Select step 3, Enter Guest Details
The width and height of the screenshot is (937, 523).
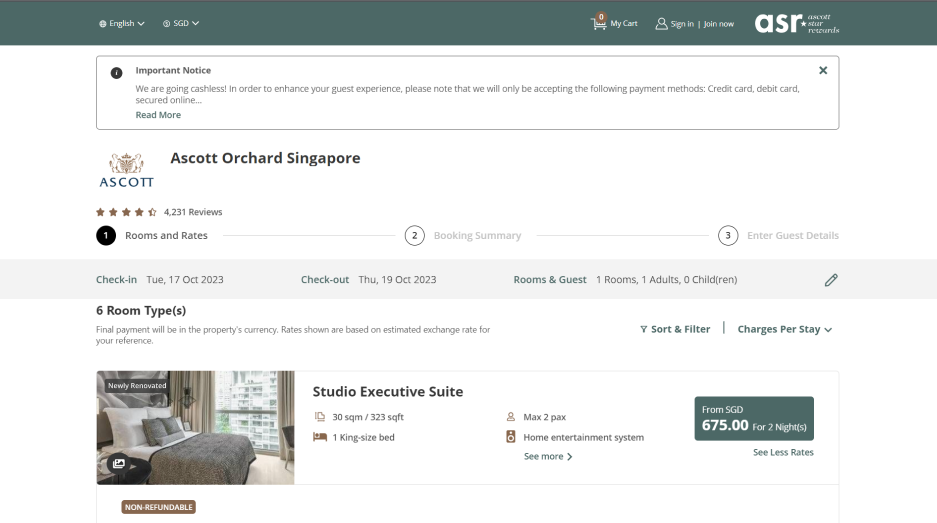(x=728, y=236)
